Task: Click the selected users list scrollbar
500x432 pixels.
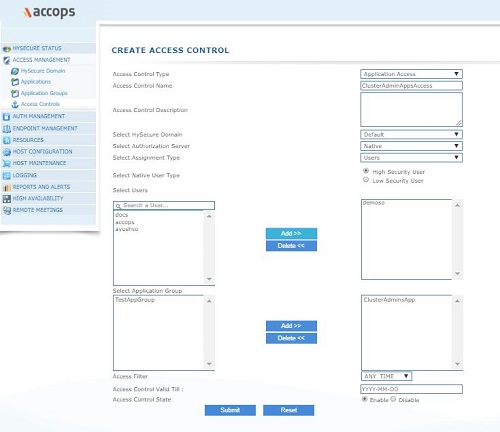Action: [x=457, y=239]
